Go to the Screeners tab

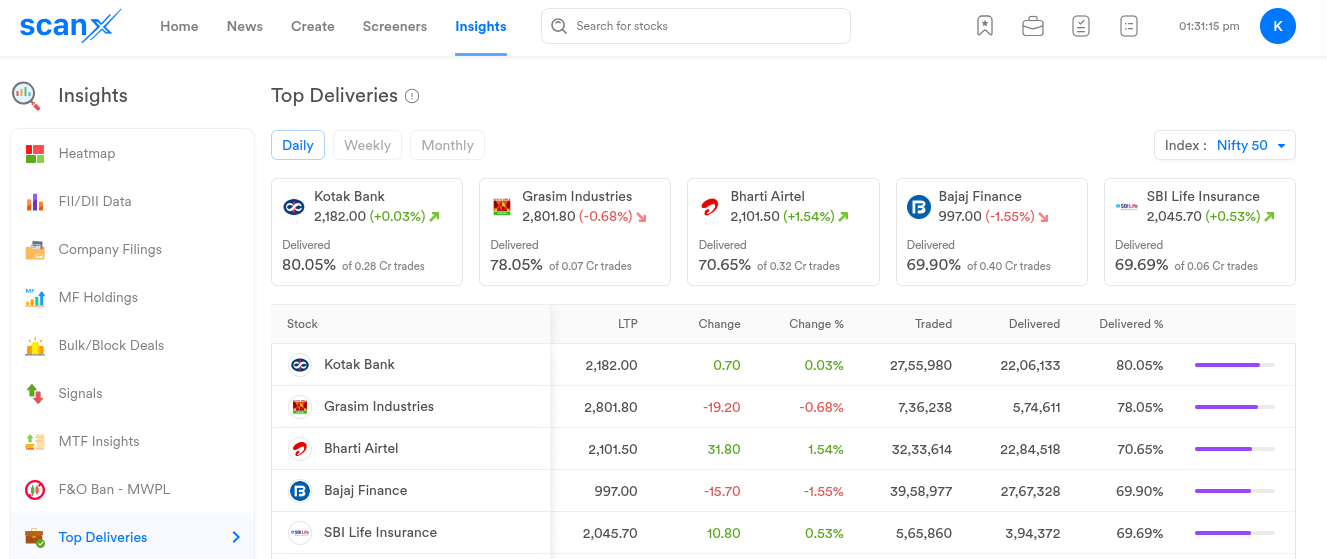coord(394,26)
